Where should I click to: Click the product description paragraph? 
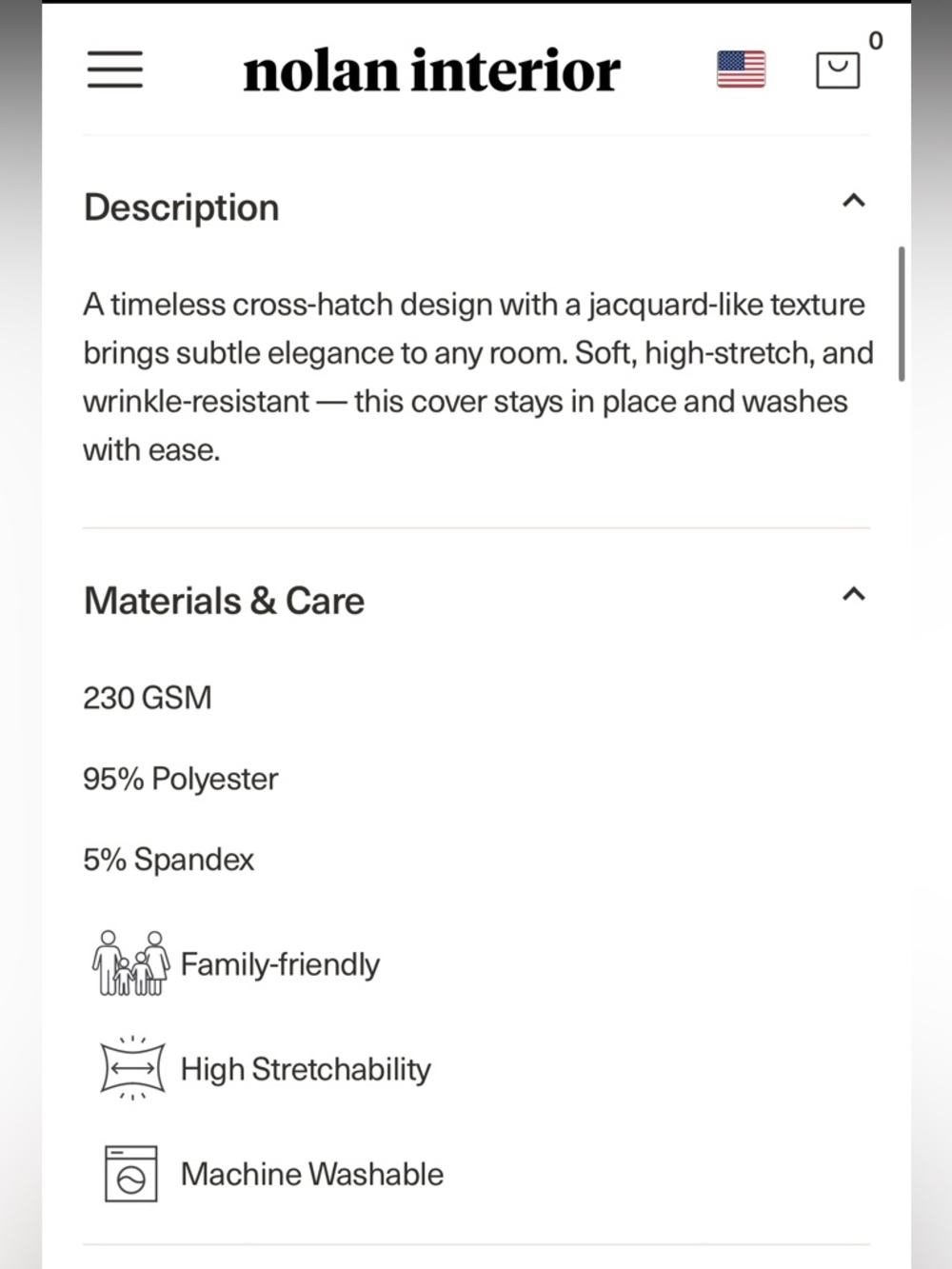tap(478, 377)
